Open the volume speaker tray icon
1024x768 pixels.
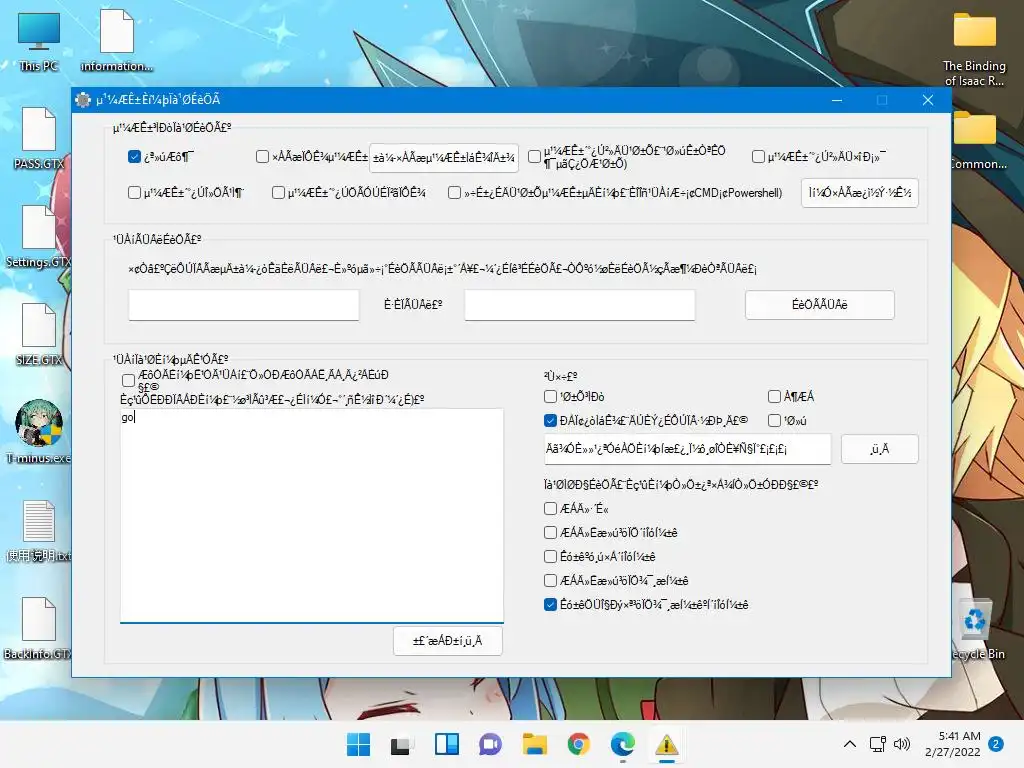pos(902,744)
